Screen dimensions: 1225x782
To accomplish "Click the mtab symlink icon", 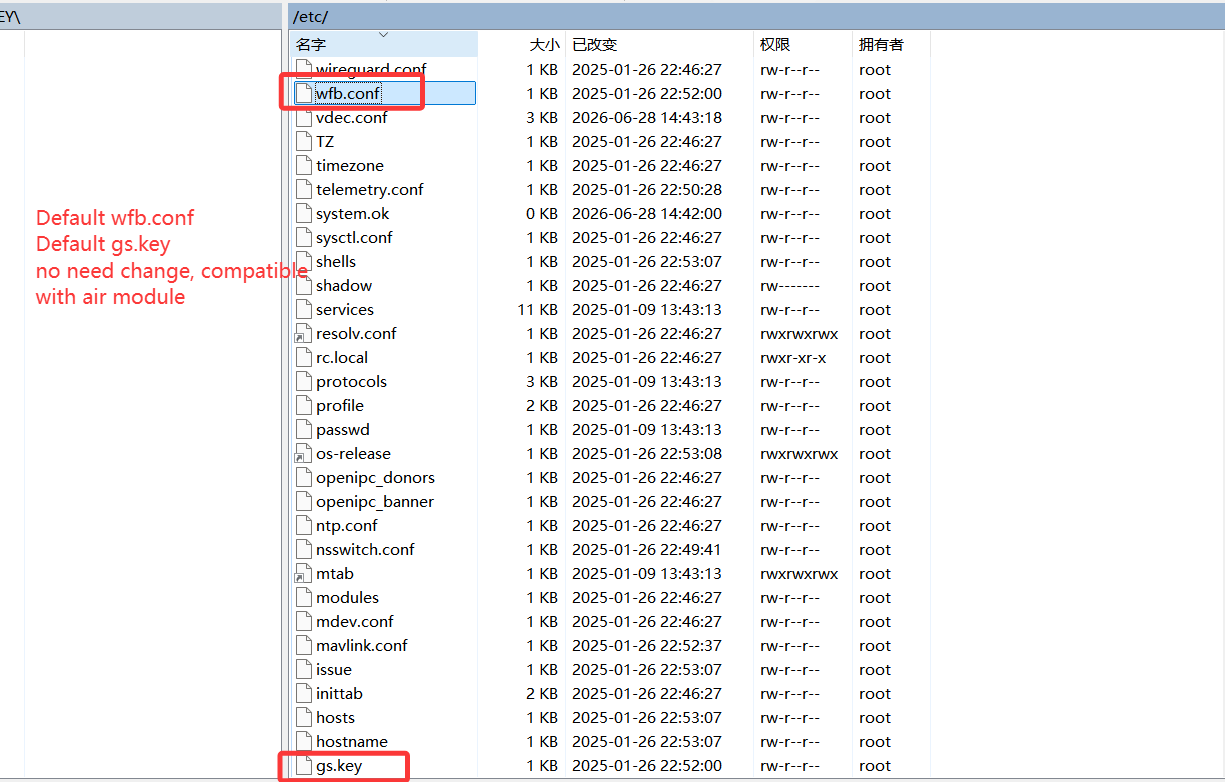I will click(304, 573).
